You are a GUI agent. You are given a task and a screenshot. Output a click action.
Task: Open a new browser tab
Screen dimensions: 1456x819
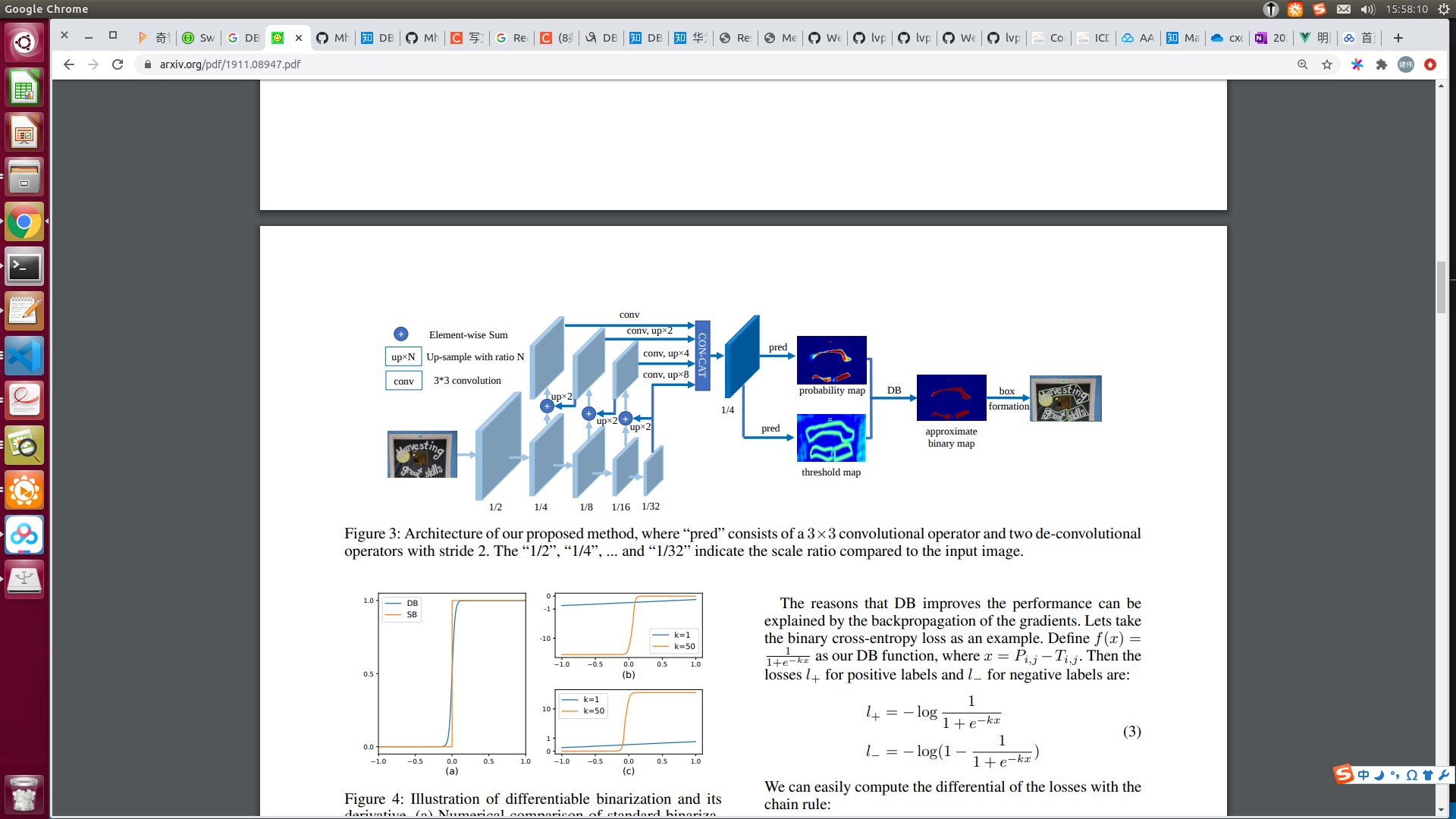coord(1398,38)
